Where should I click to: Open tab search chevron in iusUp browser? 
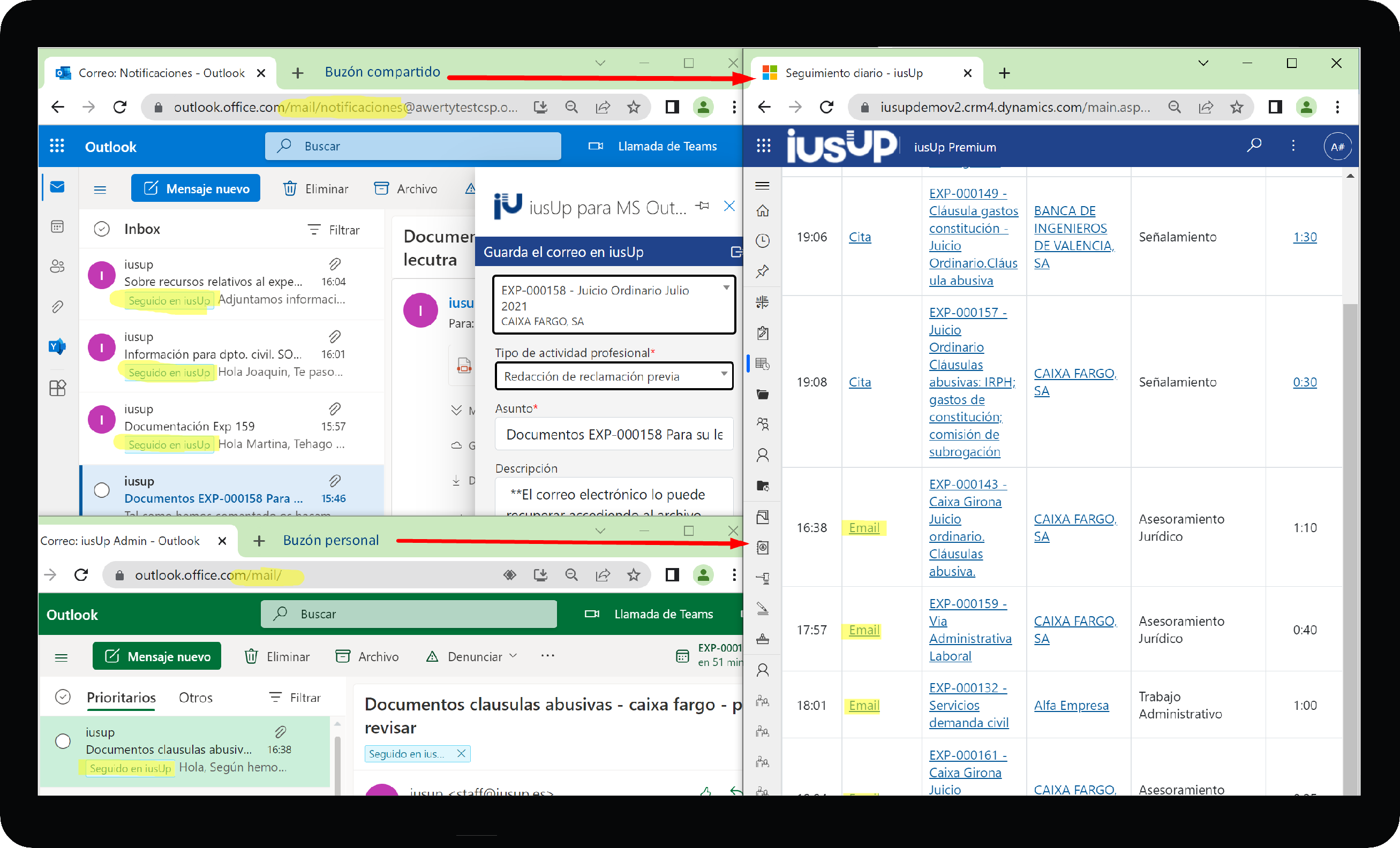pos(1203,63)
